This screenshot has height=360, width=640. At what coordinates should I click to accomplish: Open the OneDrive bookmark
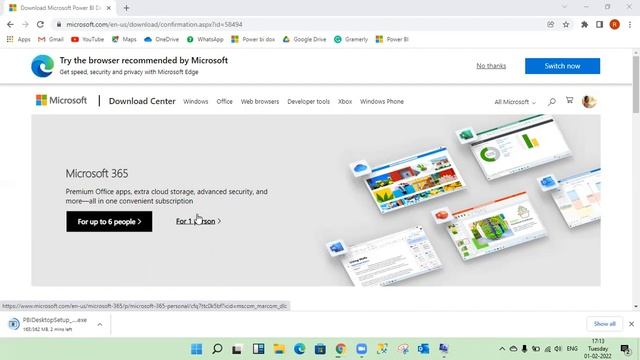coord(162,39)
